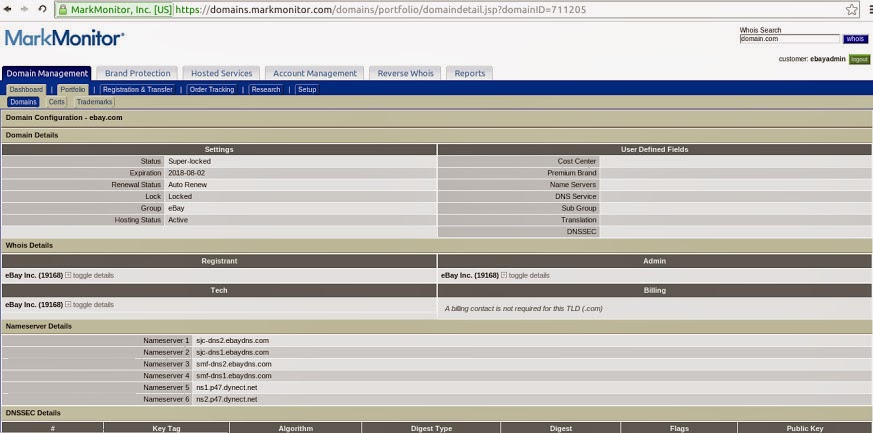Select Portfolio submenu item
Viewport: 873px width, 433px height.
point(73,90)
